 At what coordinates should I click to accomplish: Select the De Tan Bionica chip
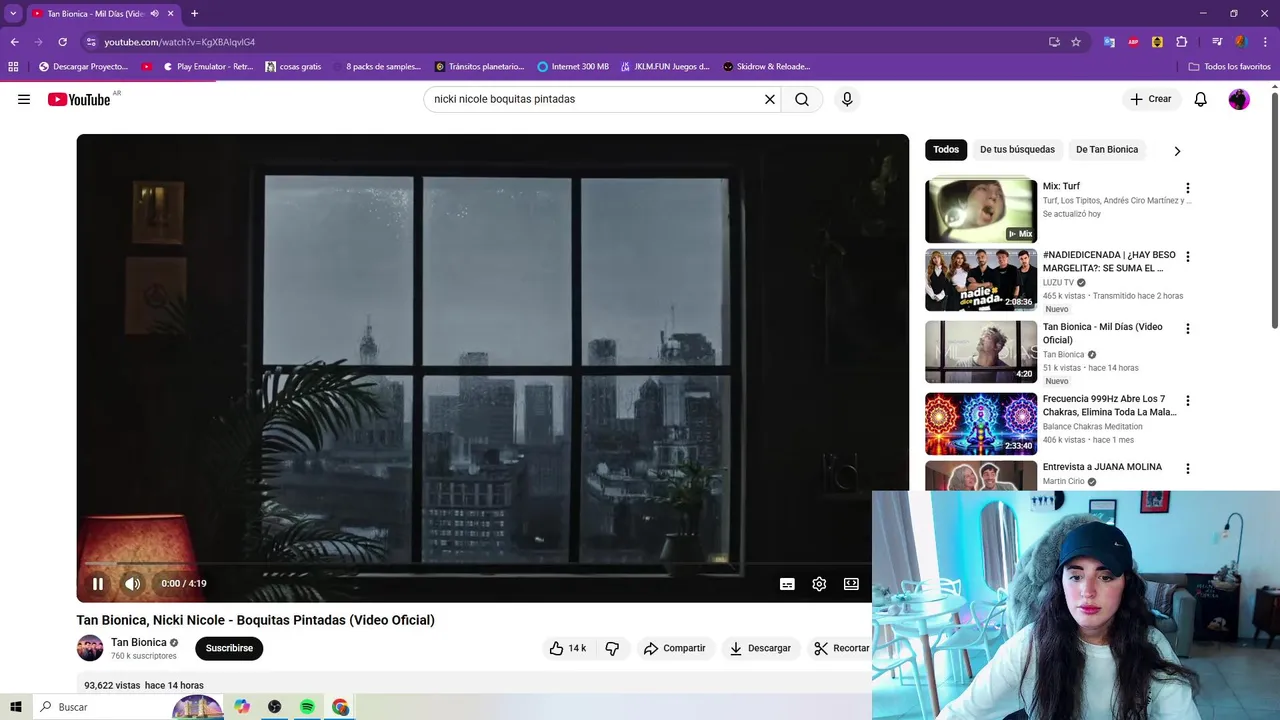1107,150
